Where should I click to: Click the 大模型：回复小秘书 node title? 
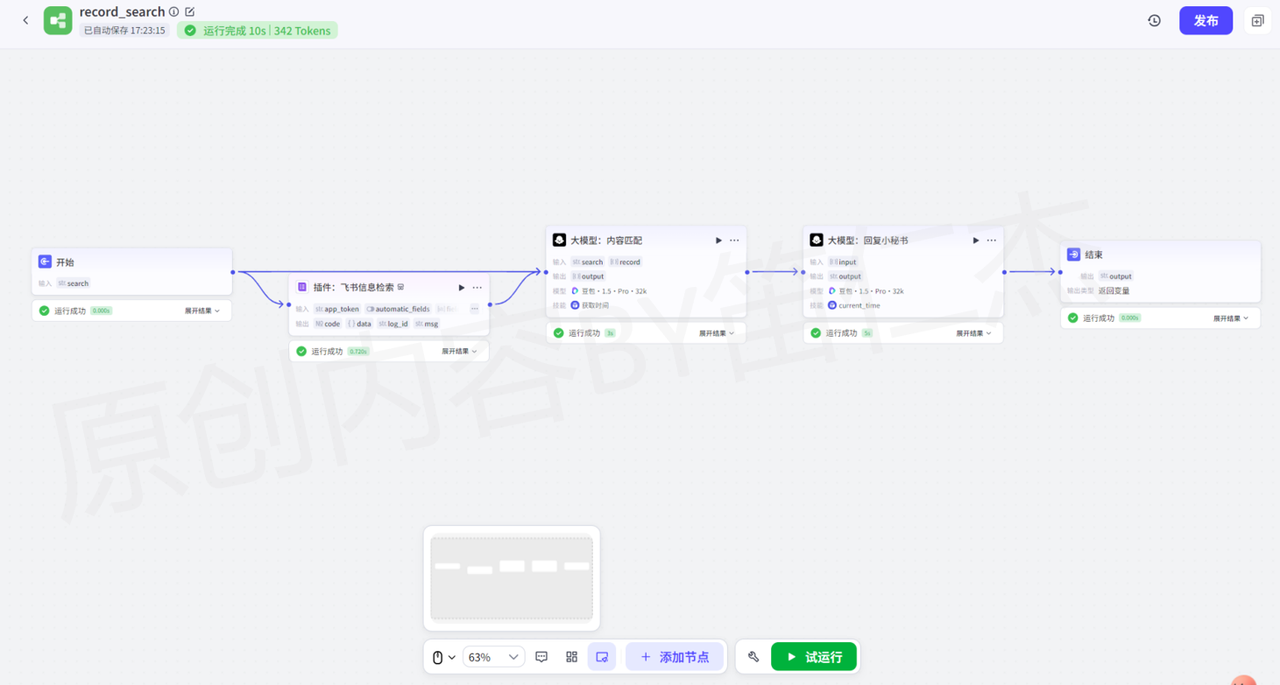pos(867,241)
